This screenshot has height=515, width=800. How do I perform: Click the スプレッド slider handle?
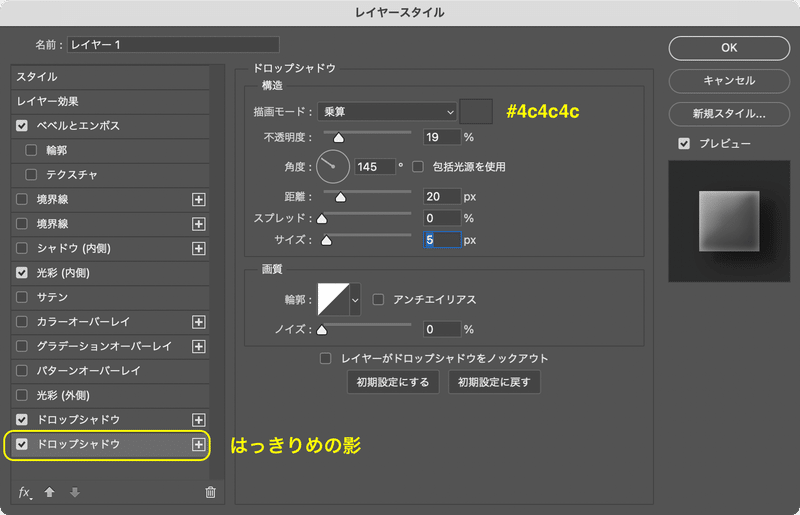click(321, 218)
